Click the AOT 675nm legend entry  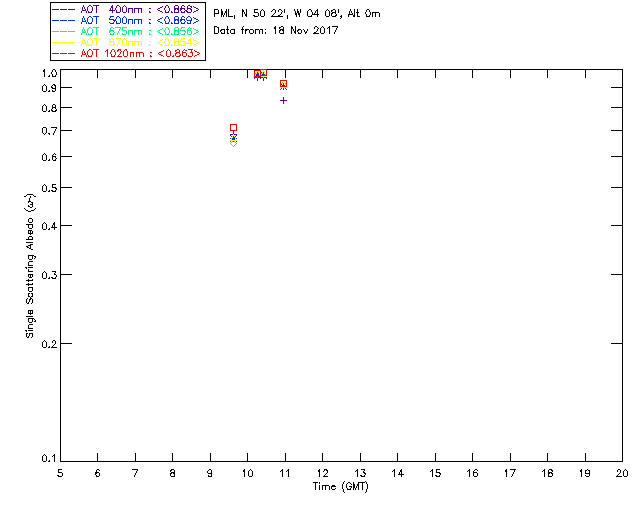[126, 31]
